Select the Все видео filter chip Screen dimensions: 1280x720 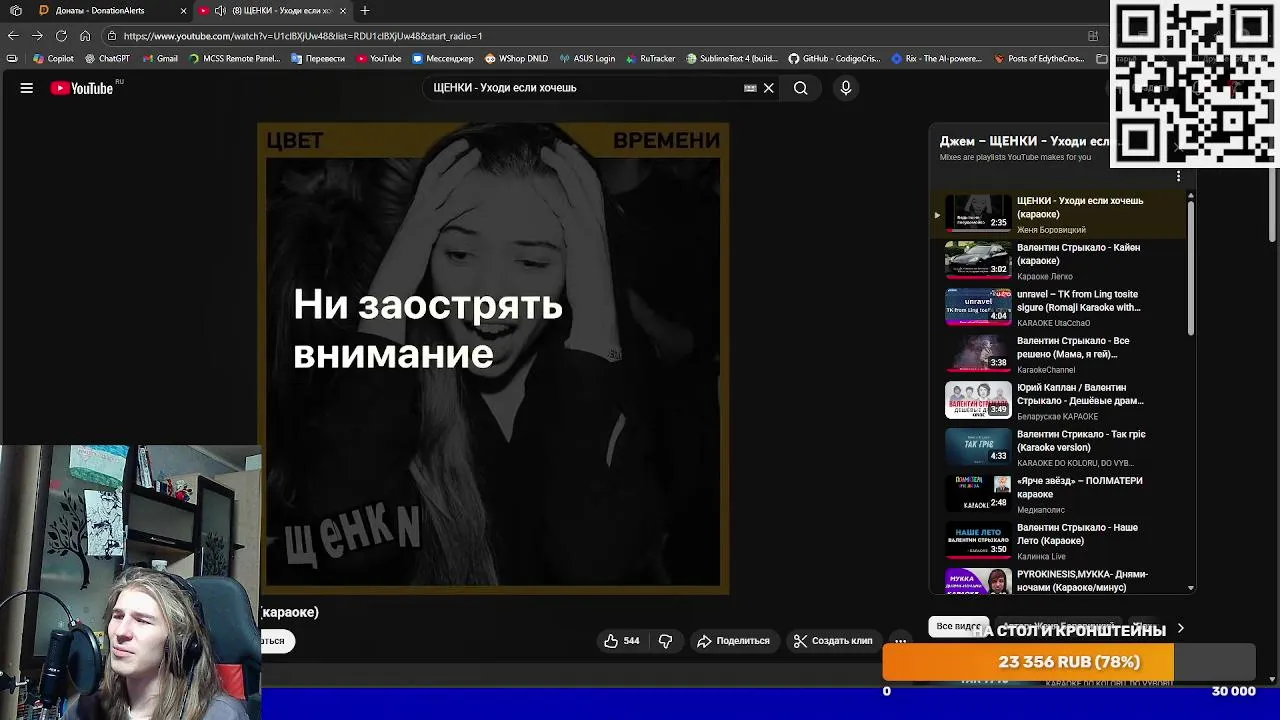pos(958,626)
